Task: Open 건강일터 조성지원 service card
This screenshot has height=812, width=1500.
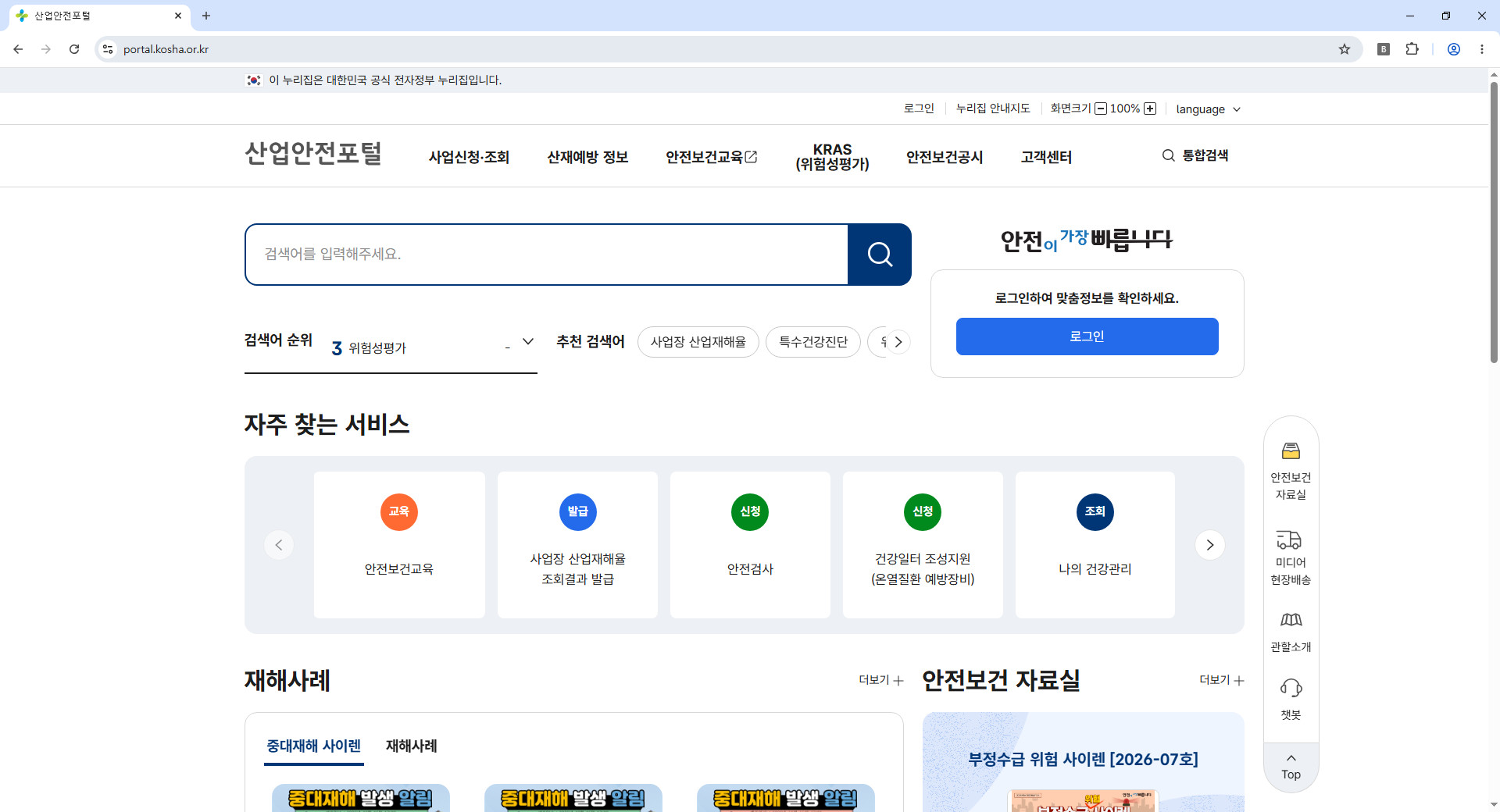Action: [x=923, y=545]
